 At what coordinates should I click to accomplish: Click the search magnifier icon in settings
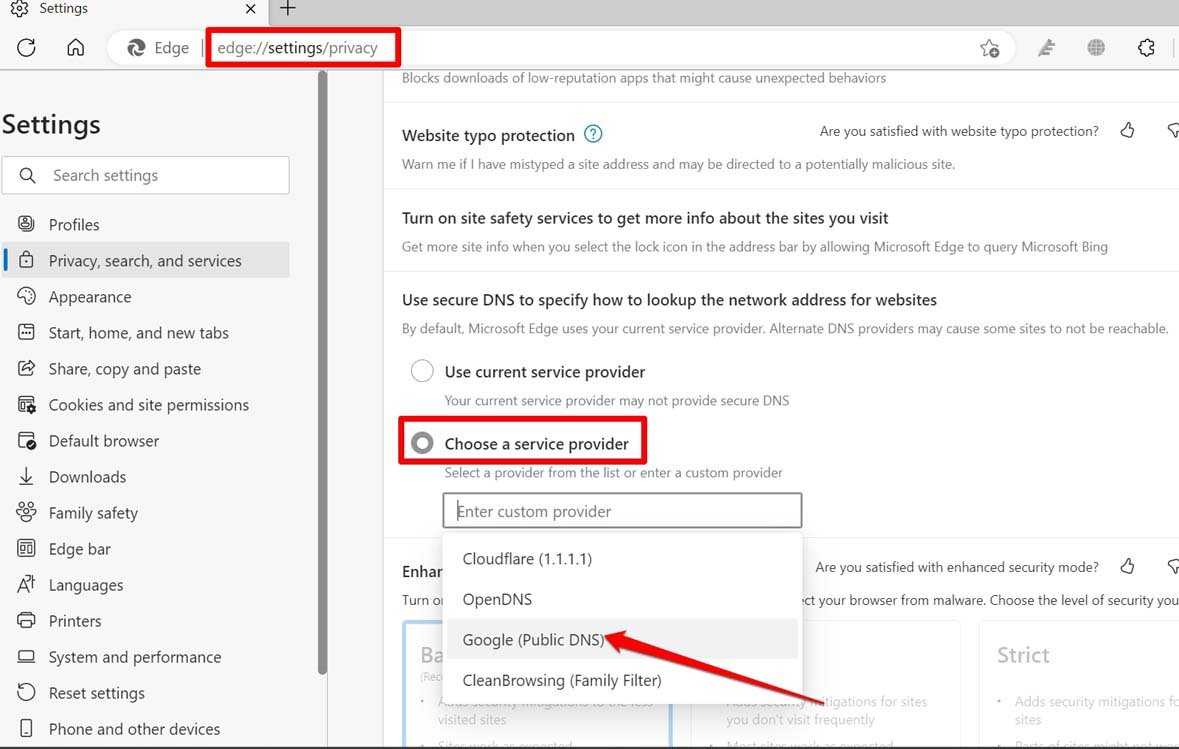coord(27,175)
